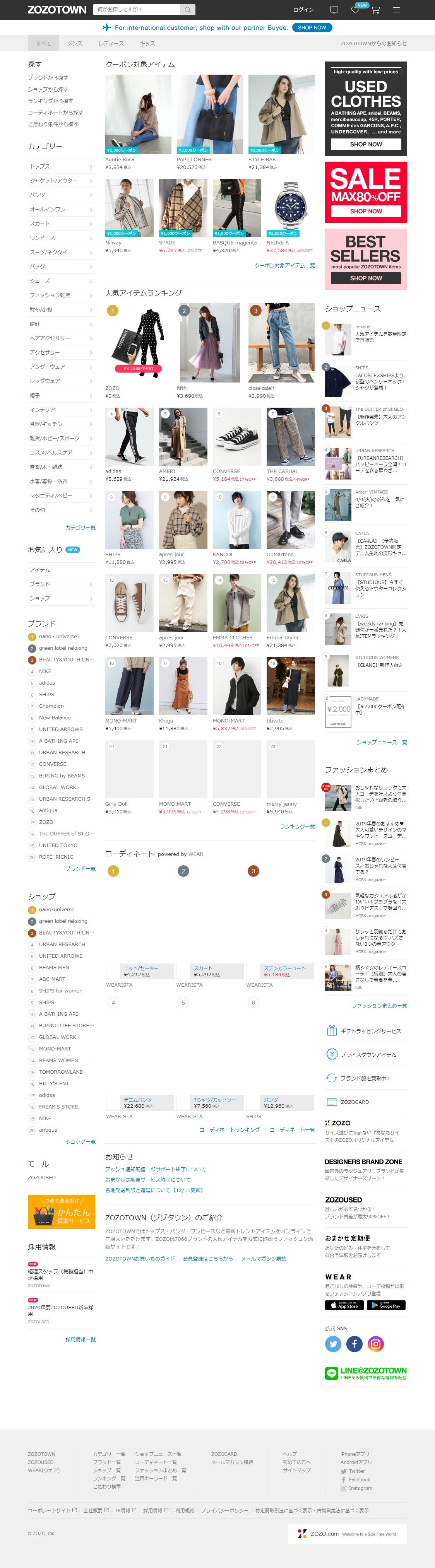Click the Twitter circle icon under 公式SNS

333,1343
